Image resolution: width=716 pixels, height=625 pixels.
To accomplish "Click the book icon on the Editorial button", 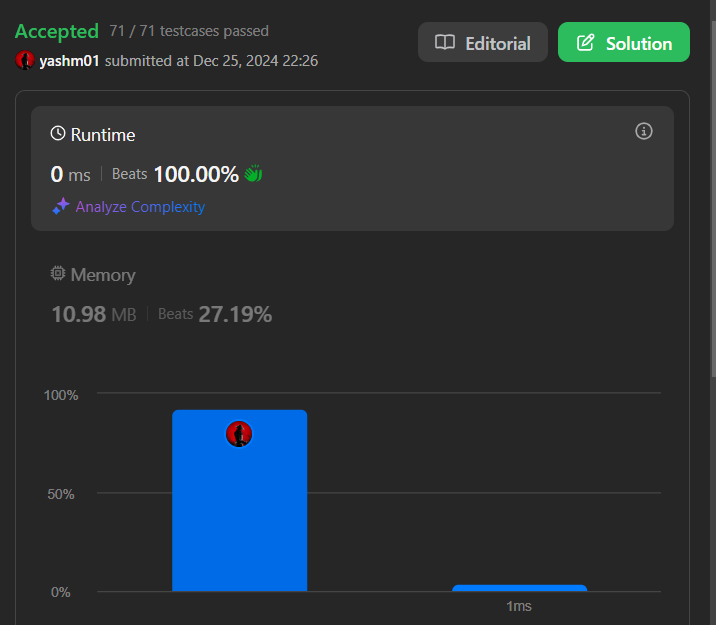I will click(445, 43).
